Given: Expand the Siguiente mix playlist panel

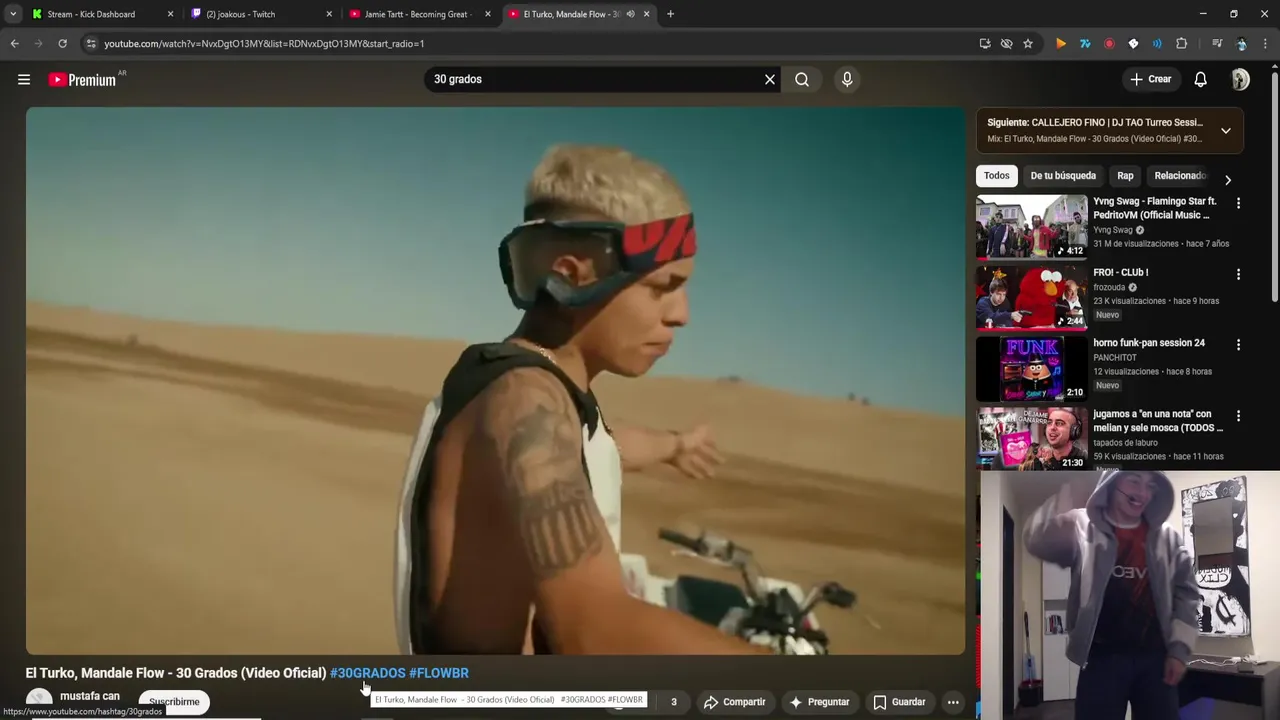Looking at the screenshot, I should (x=1226, y=130).
